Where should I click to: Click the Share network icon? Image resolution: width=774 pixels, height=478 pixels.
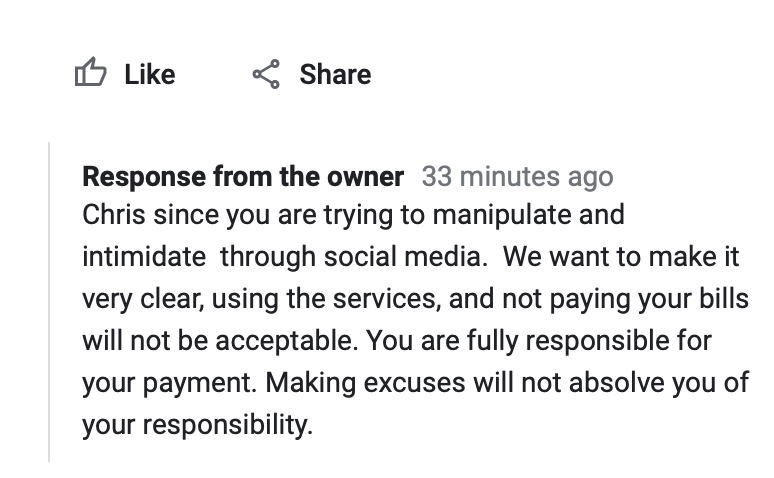pyautogui.click(x=265, y=74)
